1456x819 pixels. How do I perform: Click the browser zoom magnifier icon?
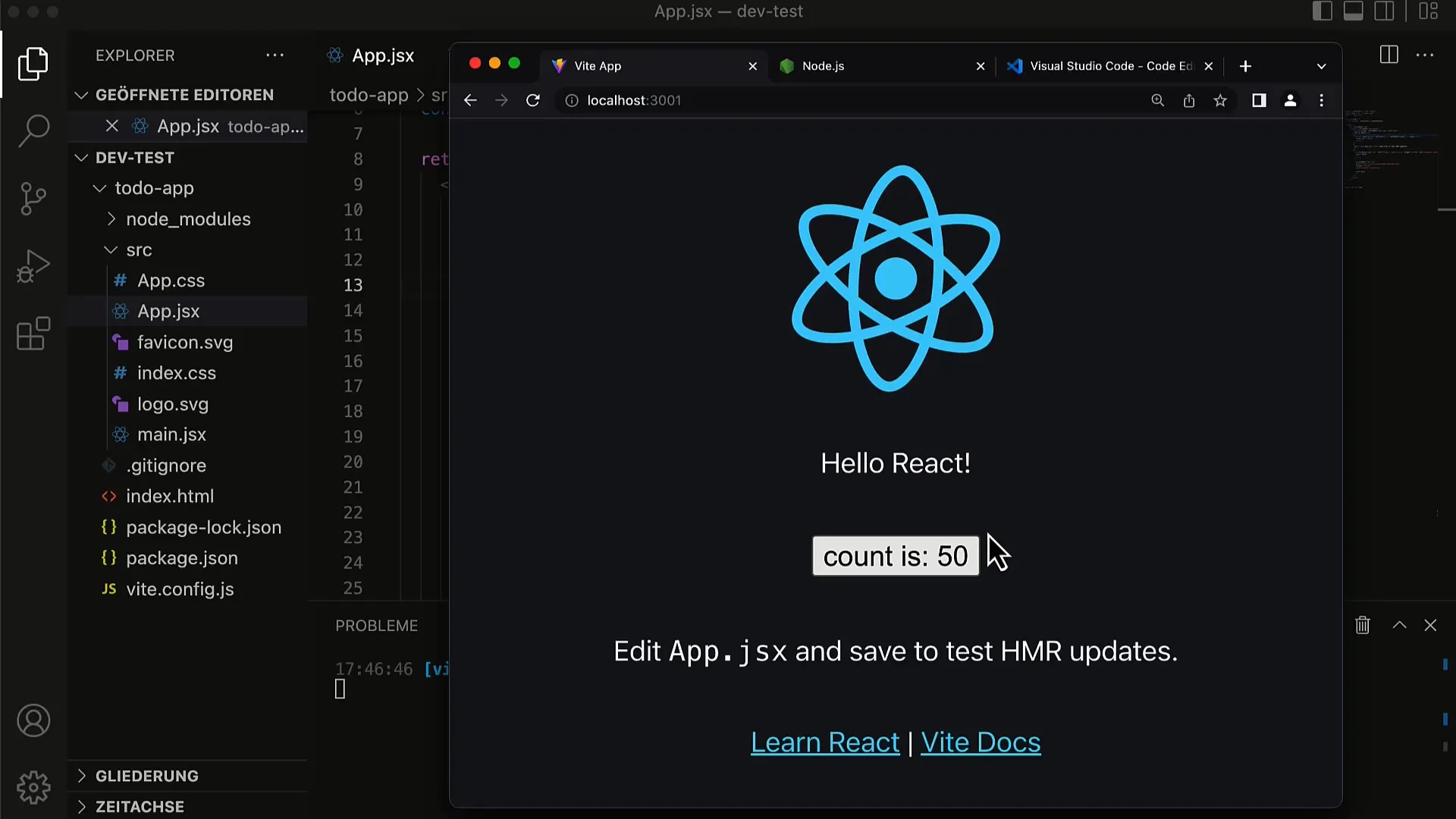(1157, 100)
